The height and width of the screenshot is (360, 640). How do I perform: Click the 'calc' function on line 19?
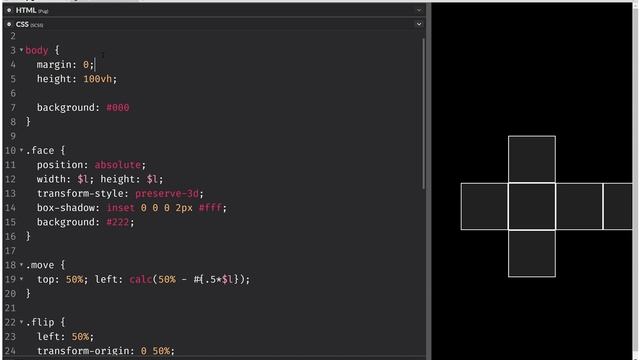[x=141, y=279]
